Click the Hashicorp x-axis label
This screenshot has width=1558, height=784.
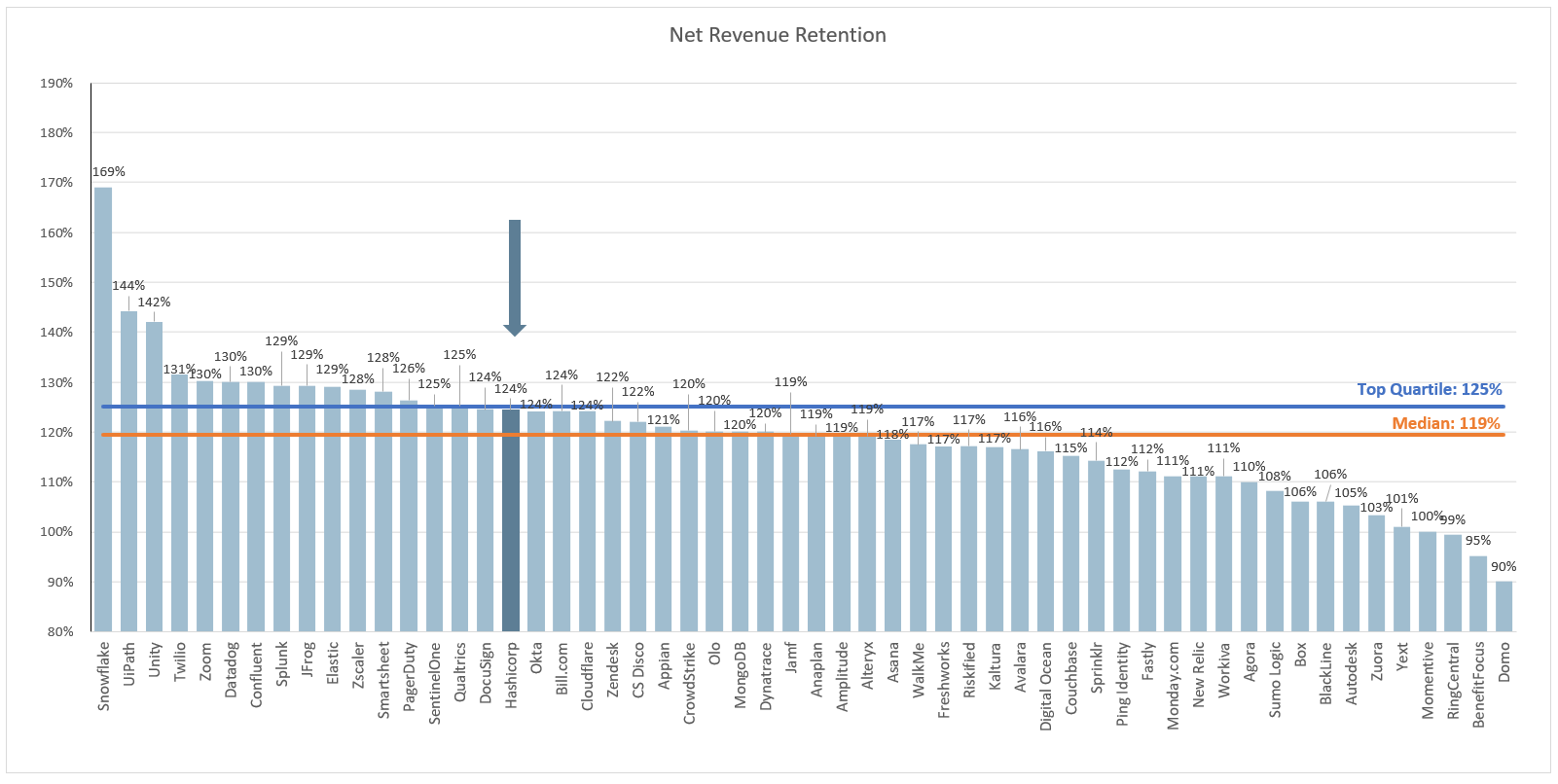511,674
